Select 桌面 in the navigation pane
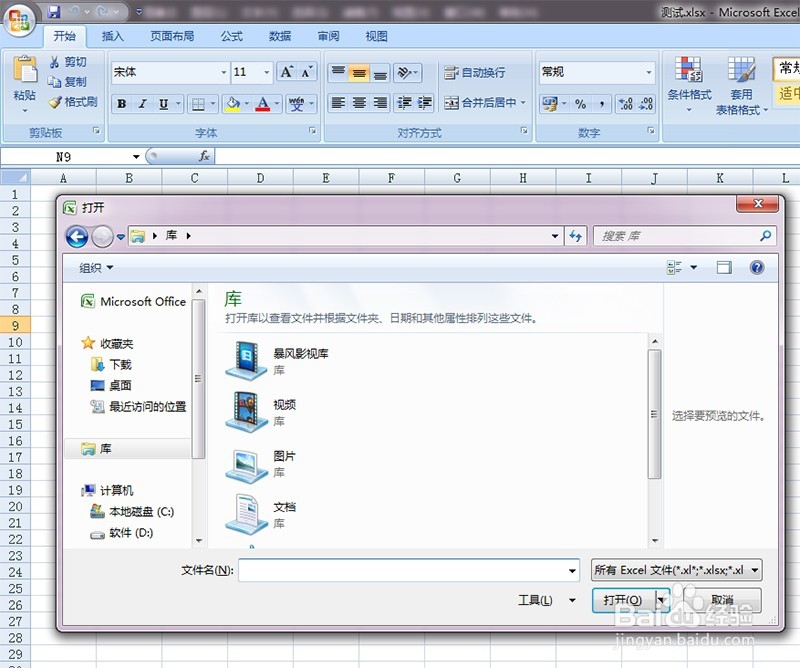800x668 pixels. 120,385
